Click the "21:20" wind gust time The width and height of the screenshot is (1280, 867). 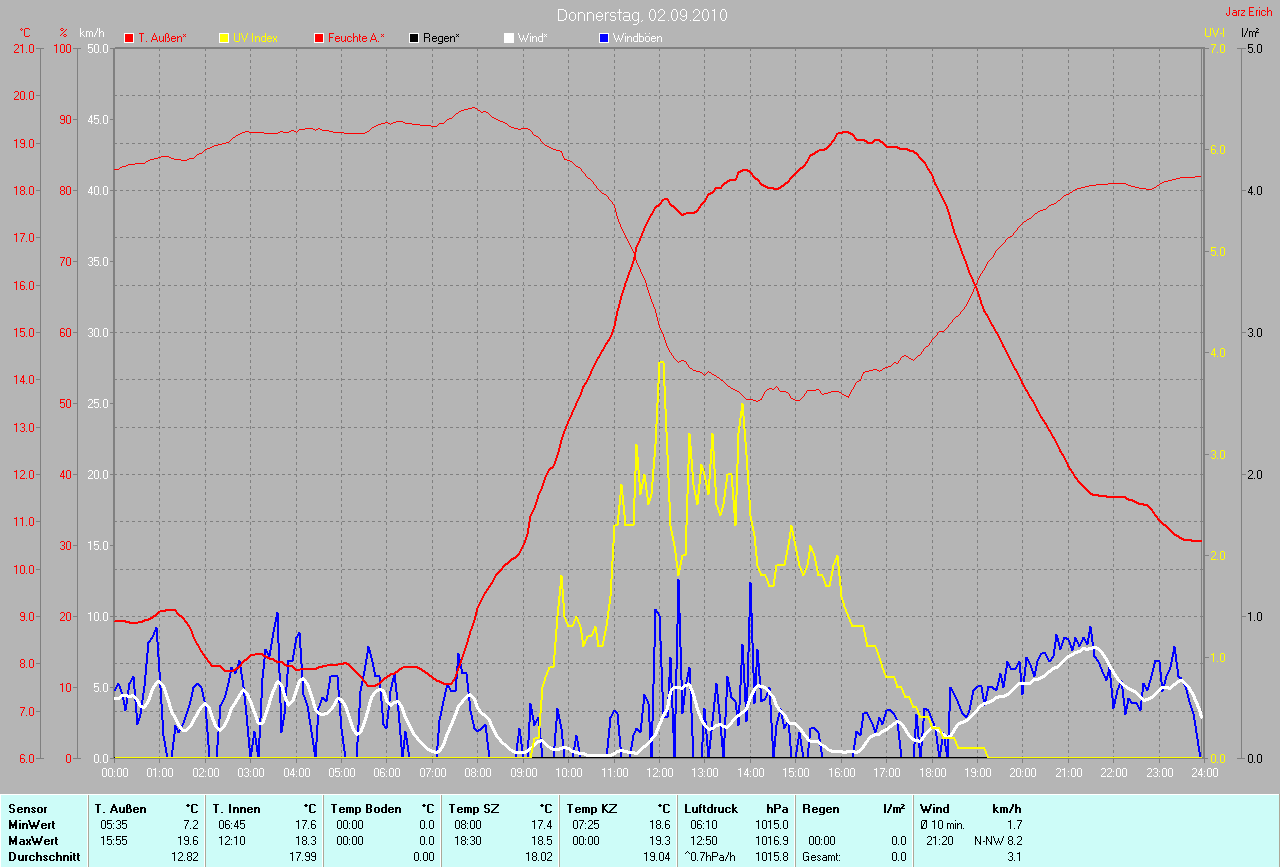coord(939,841)
